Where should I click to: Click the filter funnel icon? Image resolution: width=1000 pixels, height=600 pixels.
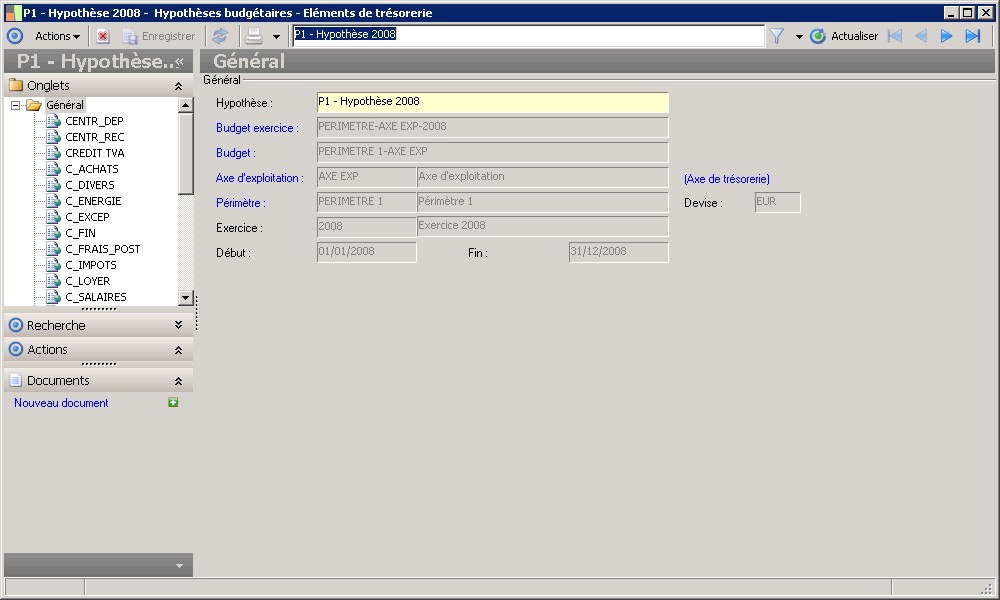click(x=777, y=36)
